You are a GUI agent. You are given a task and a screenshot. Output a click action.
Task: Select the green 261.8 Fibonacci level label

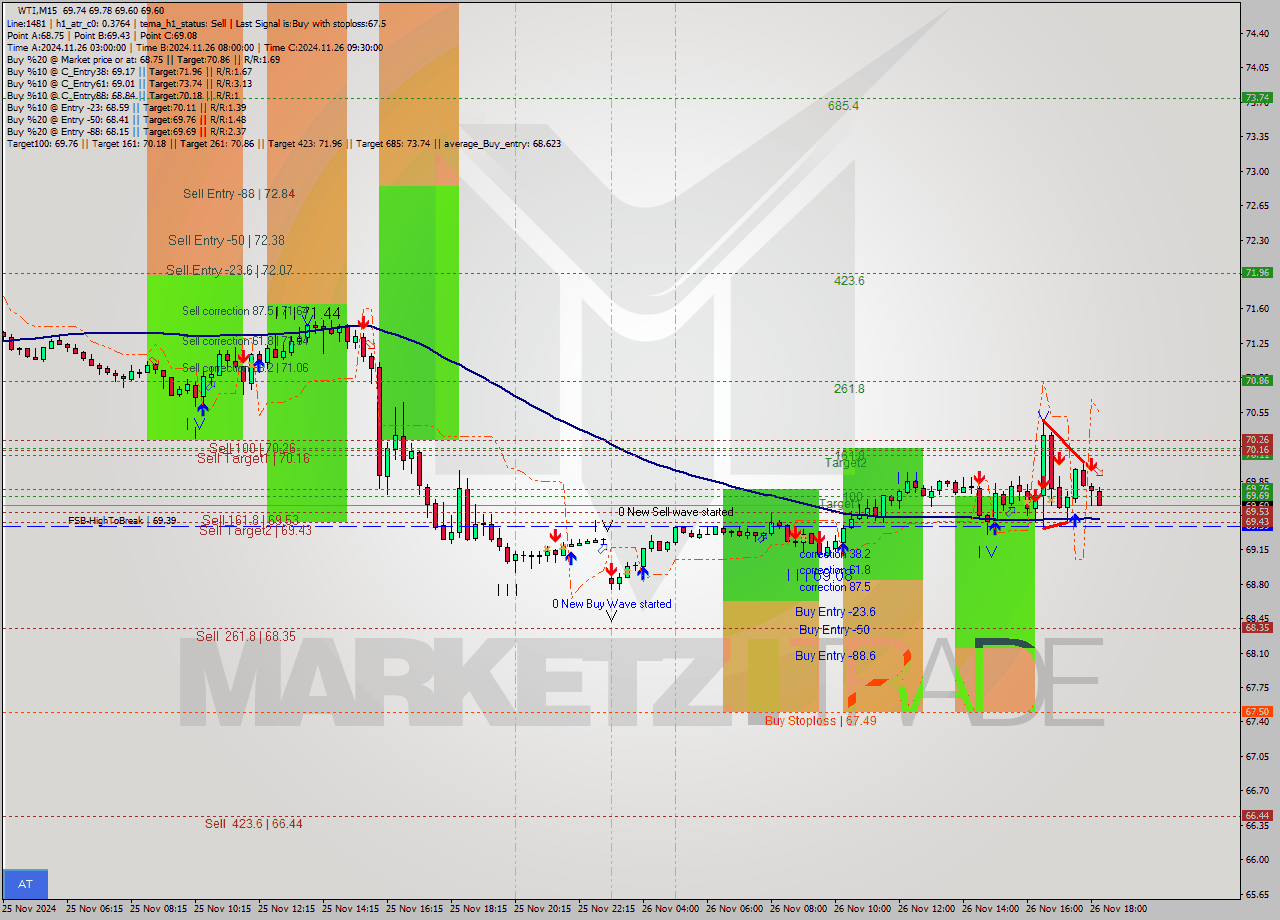(849, 389)
